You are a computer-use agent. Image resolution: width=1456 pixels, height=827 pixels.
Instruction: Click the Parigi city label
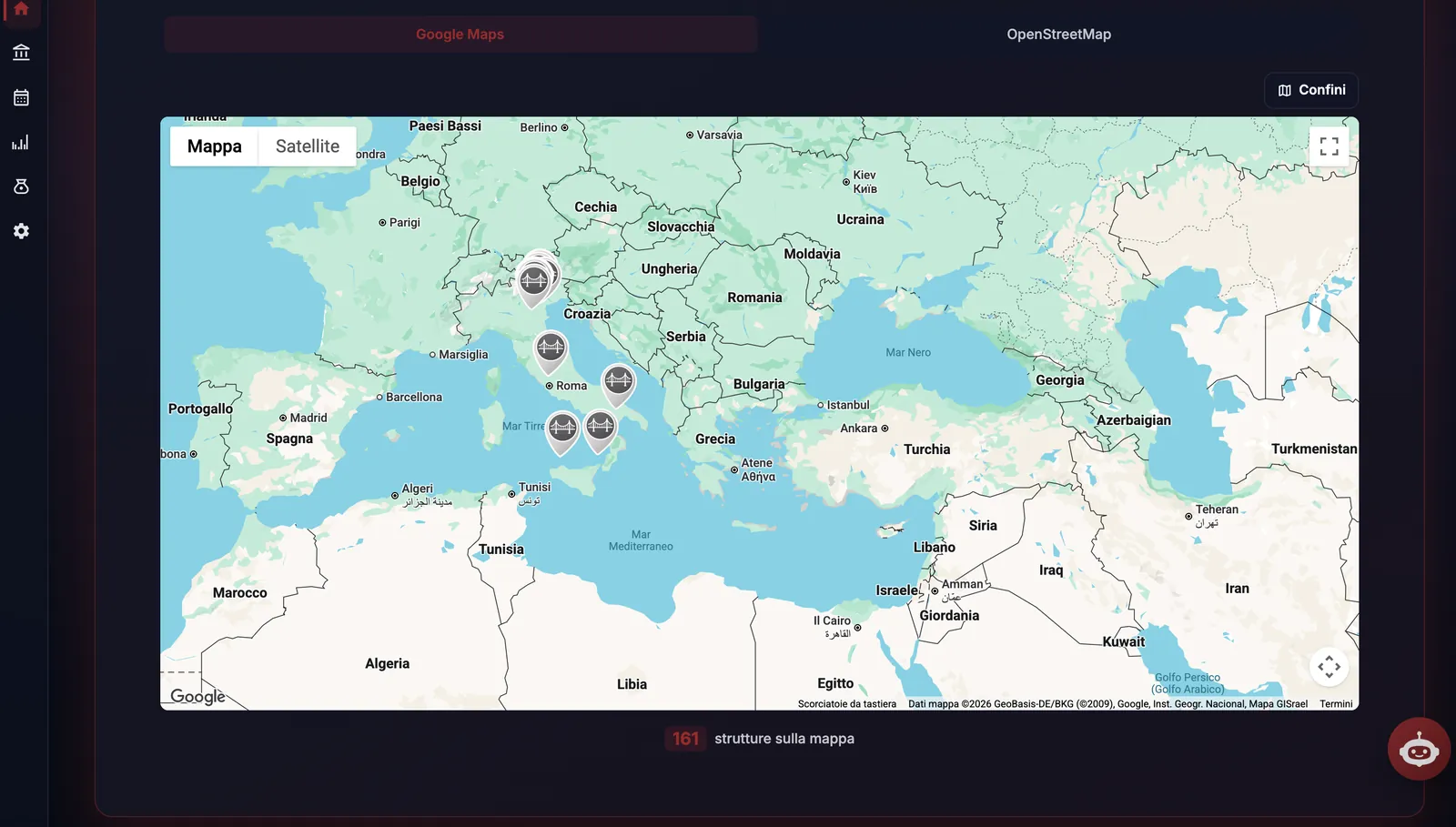[x=405, y=222]
